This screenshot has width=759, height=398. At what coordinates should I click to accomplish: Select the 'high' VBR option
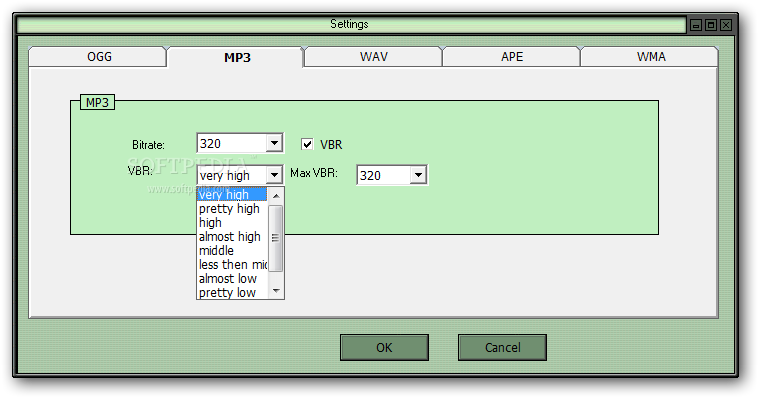[x=232, y=223]
